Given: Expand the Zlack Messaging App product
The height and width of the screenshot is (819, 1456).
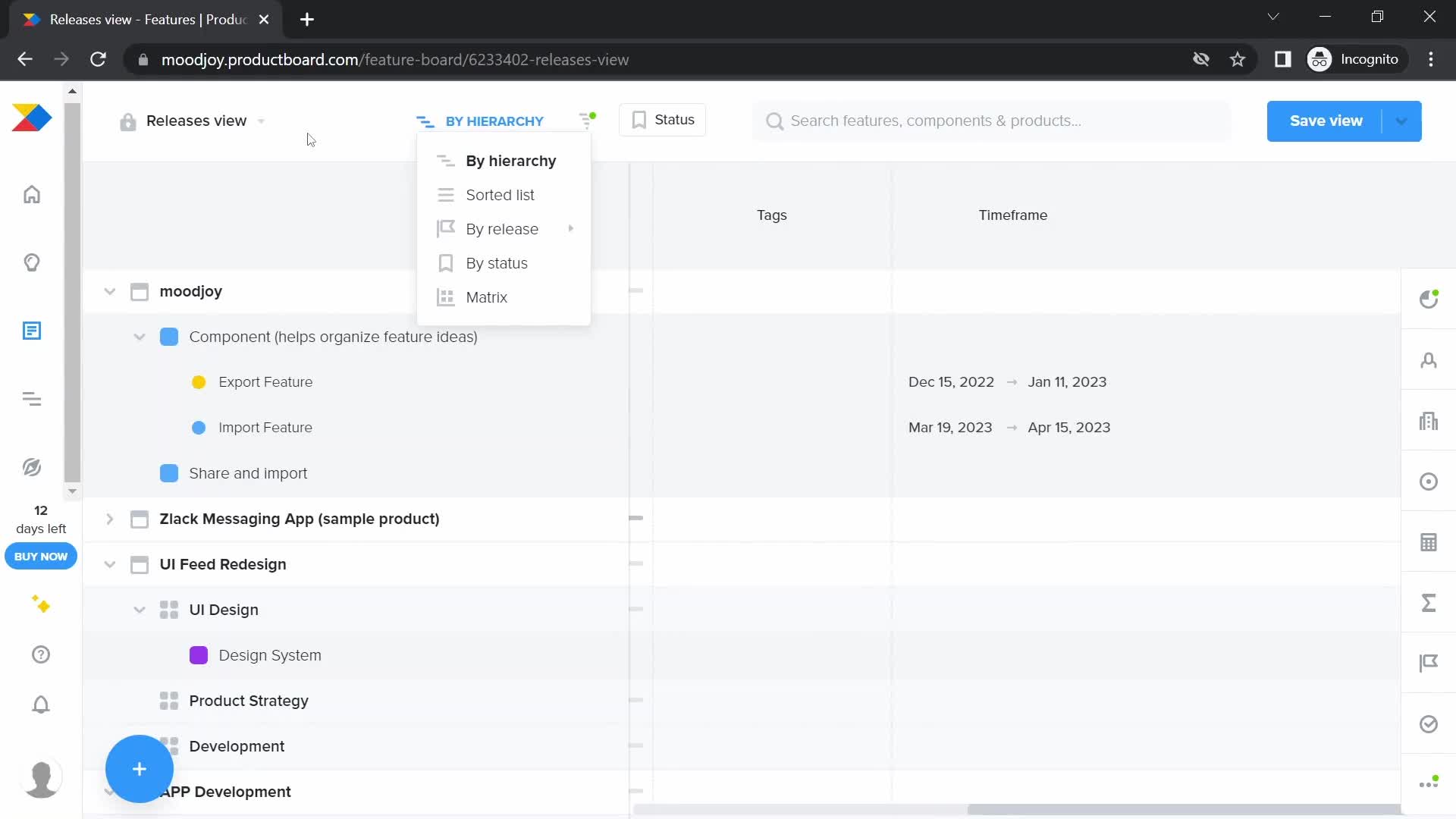Looking at the screenshot, I should tap(110, 519).
